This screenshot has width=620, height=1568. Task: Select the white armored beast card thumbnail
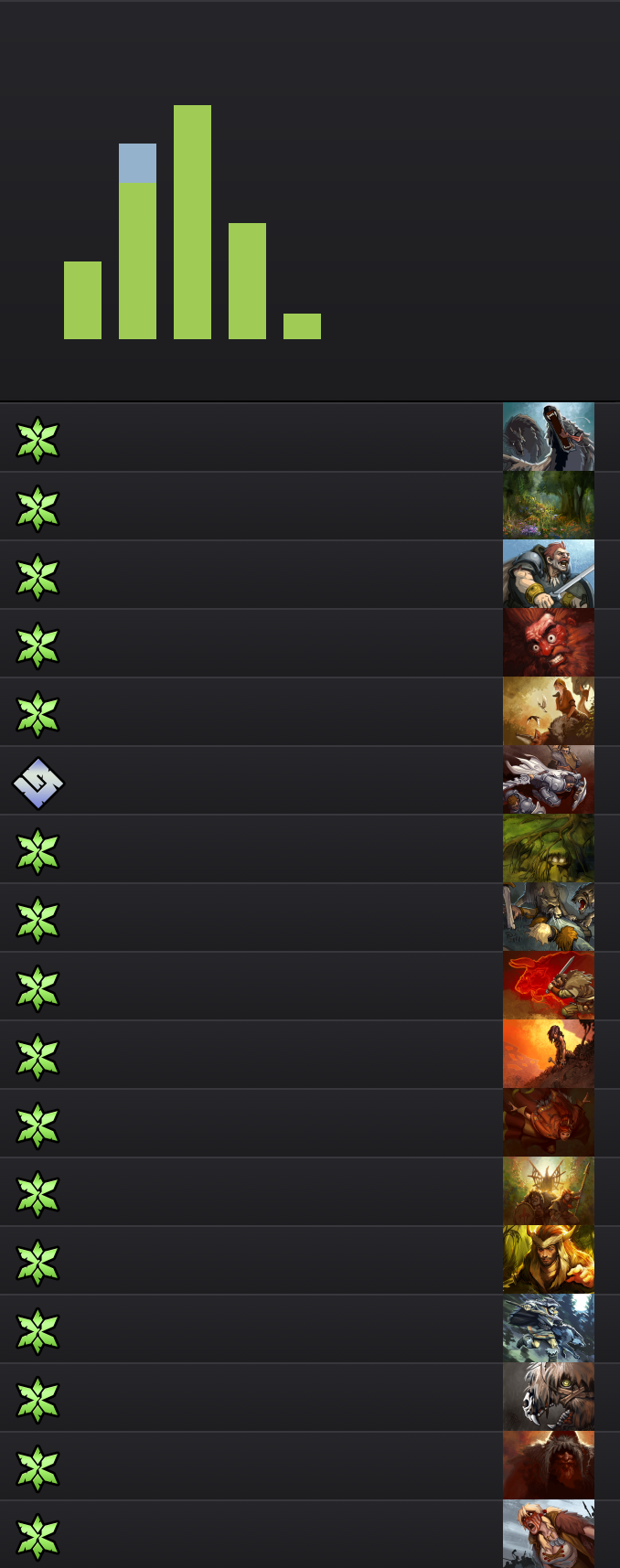click(x=549, y=780)
